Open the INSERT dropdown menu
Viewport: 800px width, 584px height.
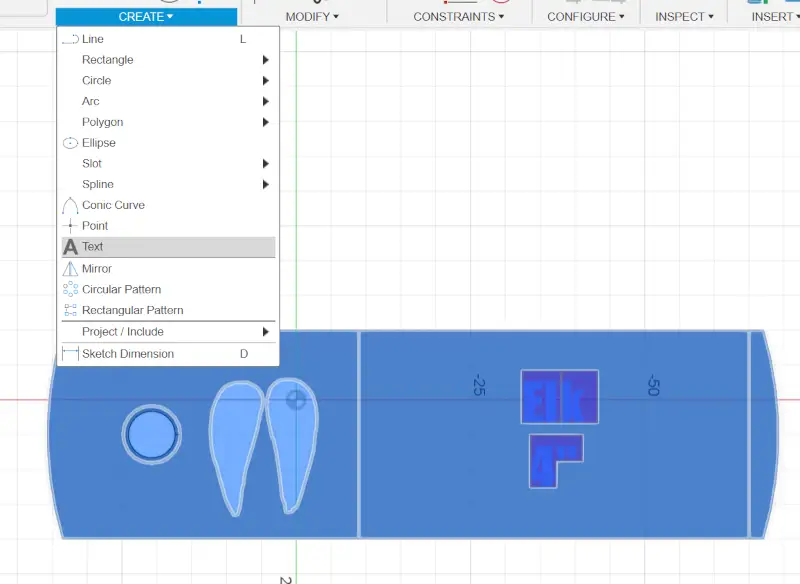(775, 17)
